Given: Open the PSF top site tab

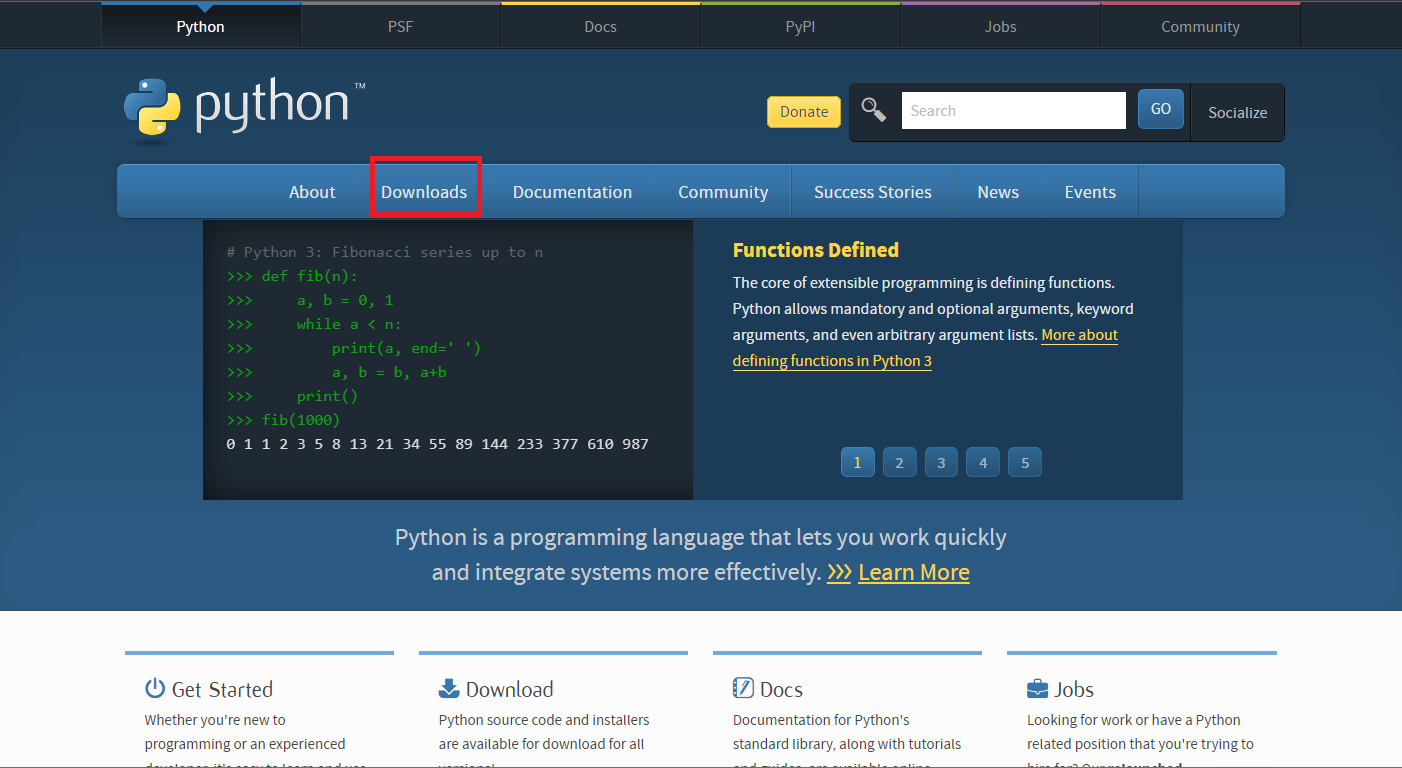Looking at the screenshot, I should 400,26.
